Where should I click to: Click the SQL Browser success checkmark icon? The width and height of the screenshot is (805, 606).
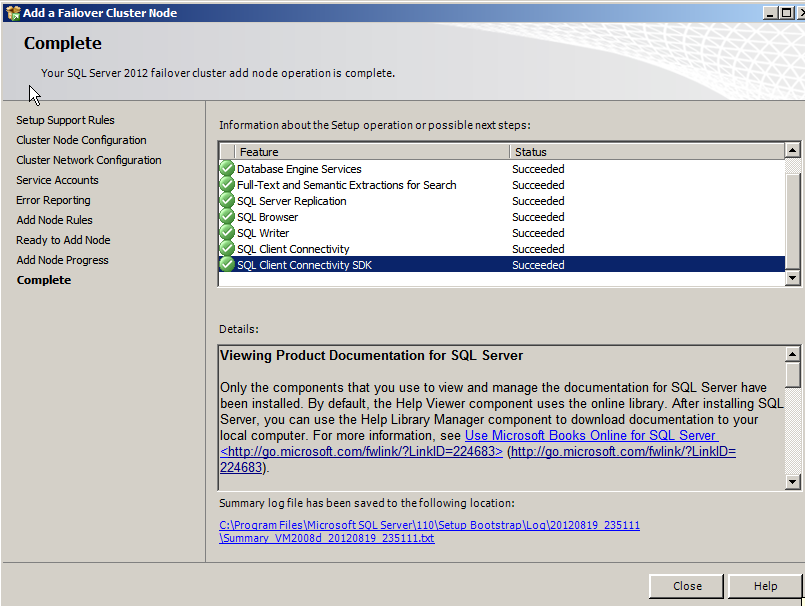tap(226, 216)
